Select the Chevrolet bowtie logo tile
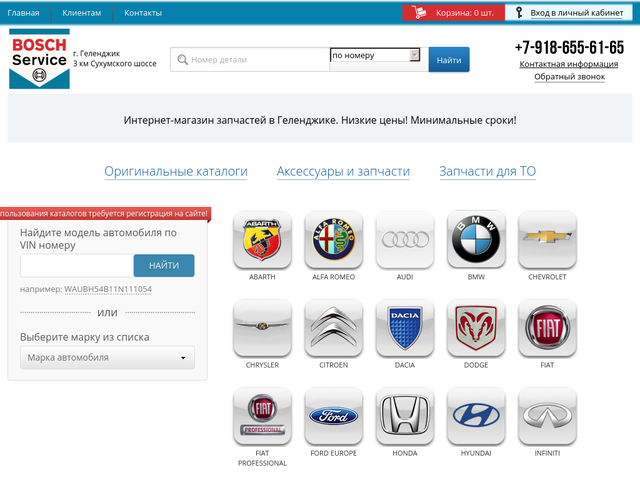The height and width of the screenshot is (480, 640). click(547, 239)
